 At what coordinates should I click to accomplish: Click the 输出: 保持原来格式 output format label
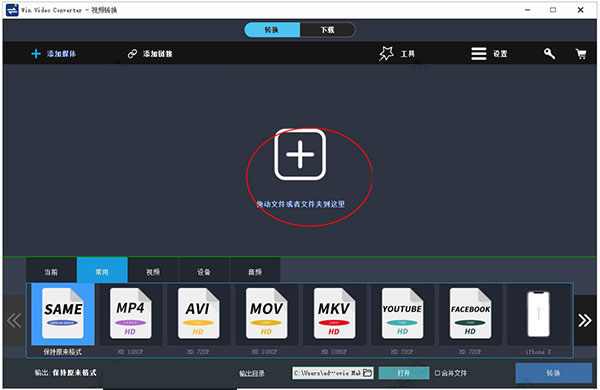(65, 372)
